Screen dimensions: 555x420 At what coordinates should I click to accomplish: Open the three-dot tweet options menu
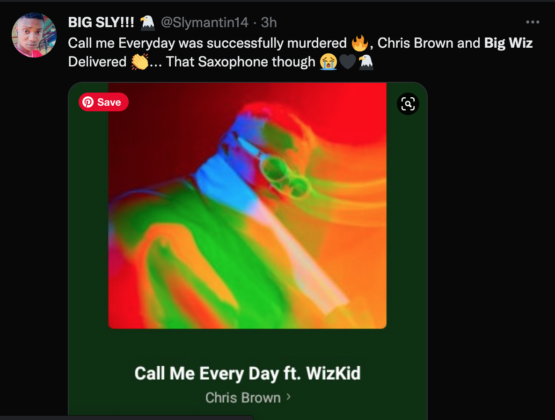[532, 22]
